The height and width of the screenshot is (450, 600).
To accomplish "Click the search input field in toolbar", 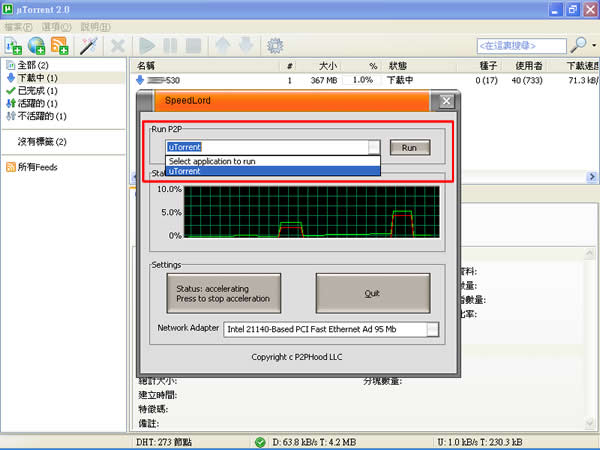I will pos(522,46).
